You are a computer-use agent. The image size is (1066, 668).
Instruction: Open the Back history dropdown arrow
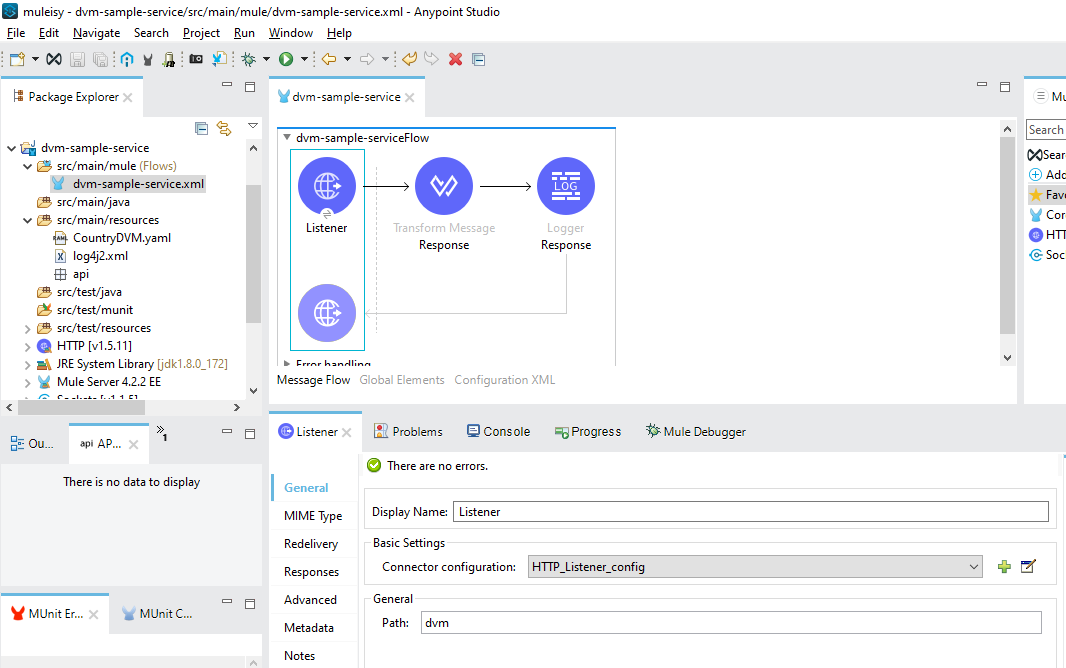[347, 59]
